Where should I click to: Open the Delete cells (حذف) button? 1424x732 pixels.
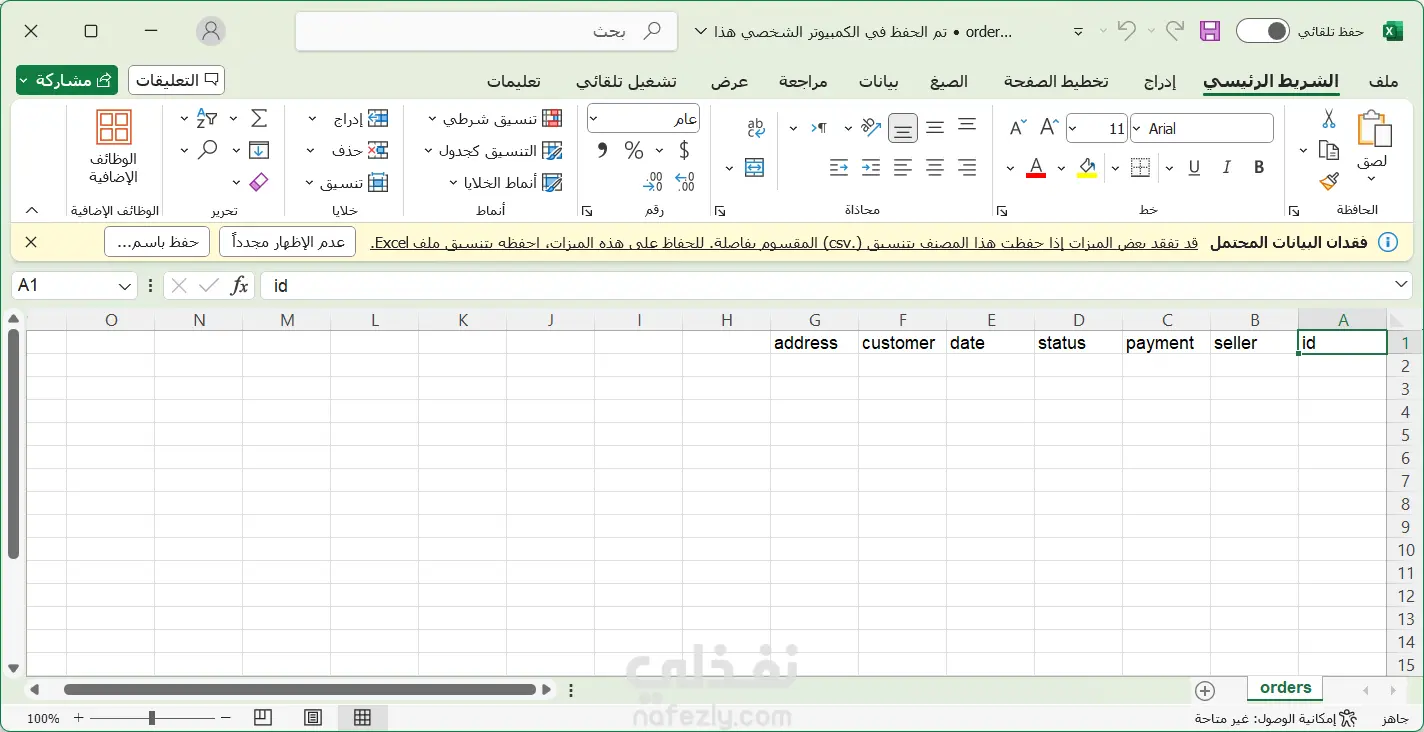point(349,151)
